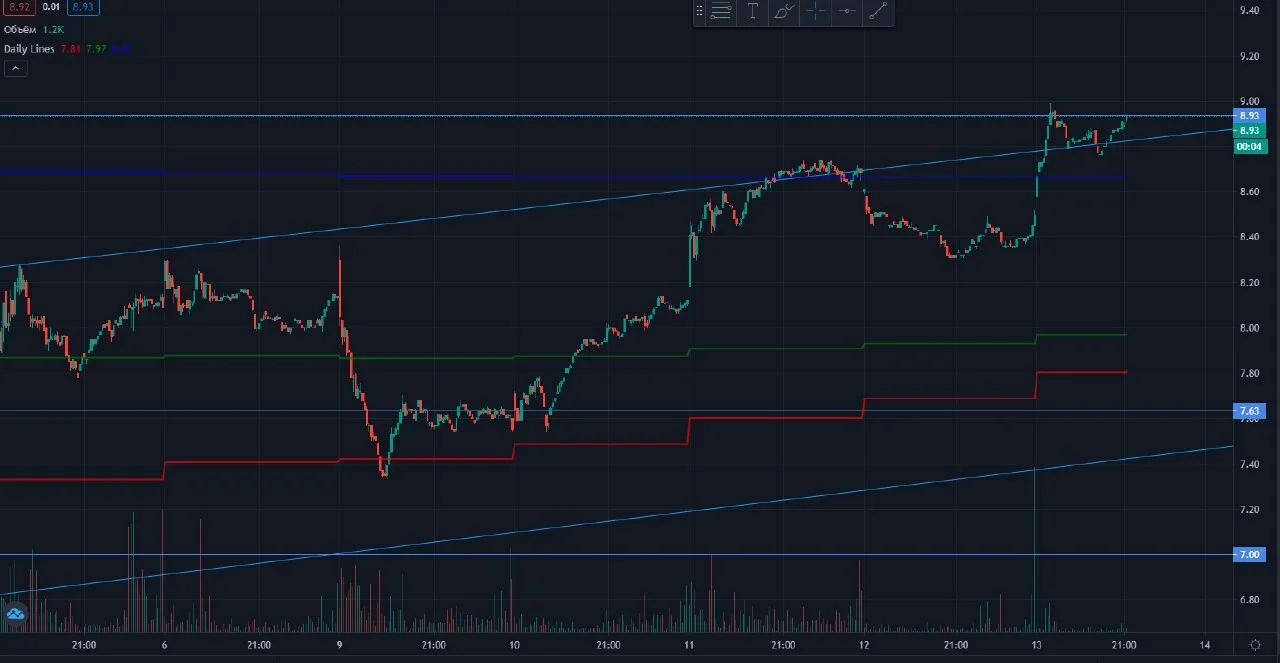Click the 6.80 price scale label

(x=1249, y=600)
